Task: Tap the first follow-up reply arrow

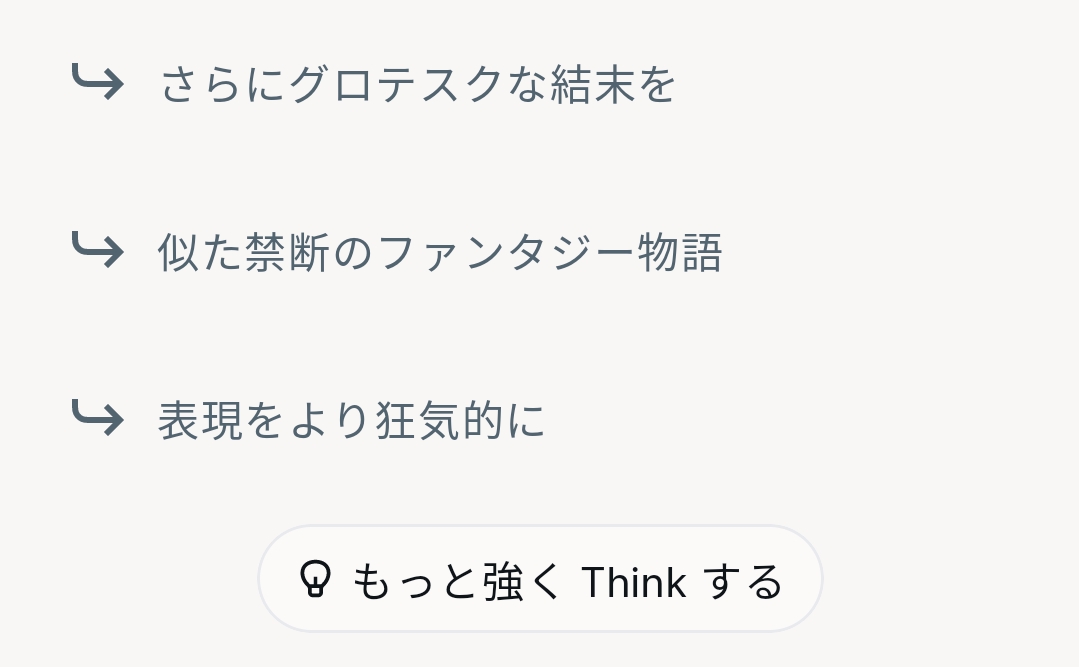Action: tap(97, 83)
